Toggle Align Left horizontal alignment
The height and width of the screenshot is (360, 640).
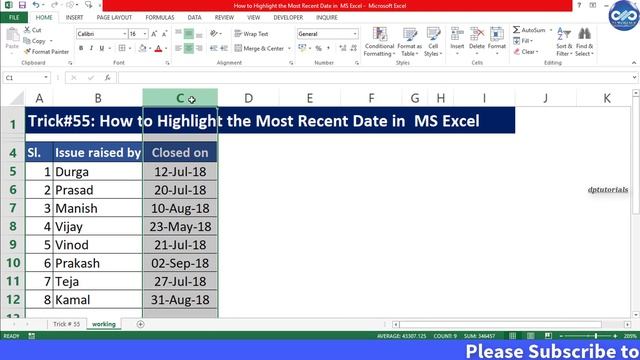178,48
